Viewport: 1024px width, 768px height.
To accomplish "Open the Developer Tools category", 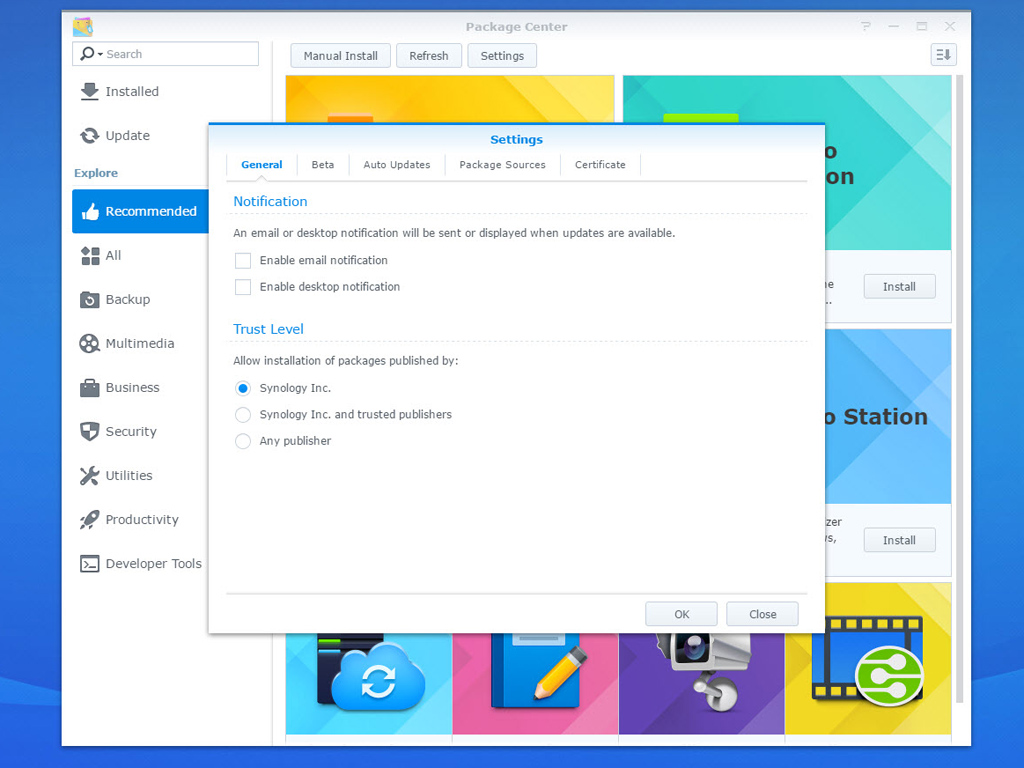I will pyautogui.click(x=140, y=564).
